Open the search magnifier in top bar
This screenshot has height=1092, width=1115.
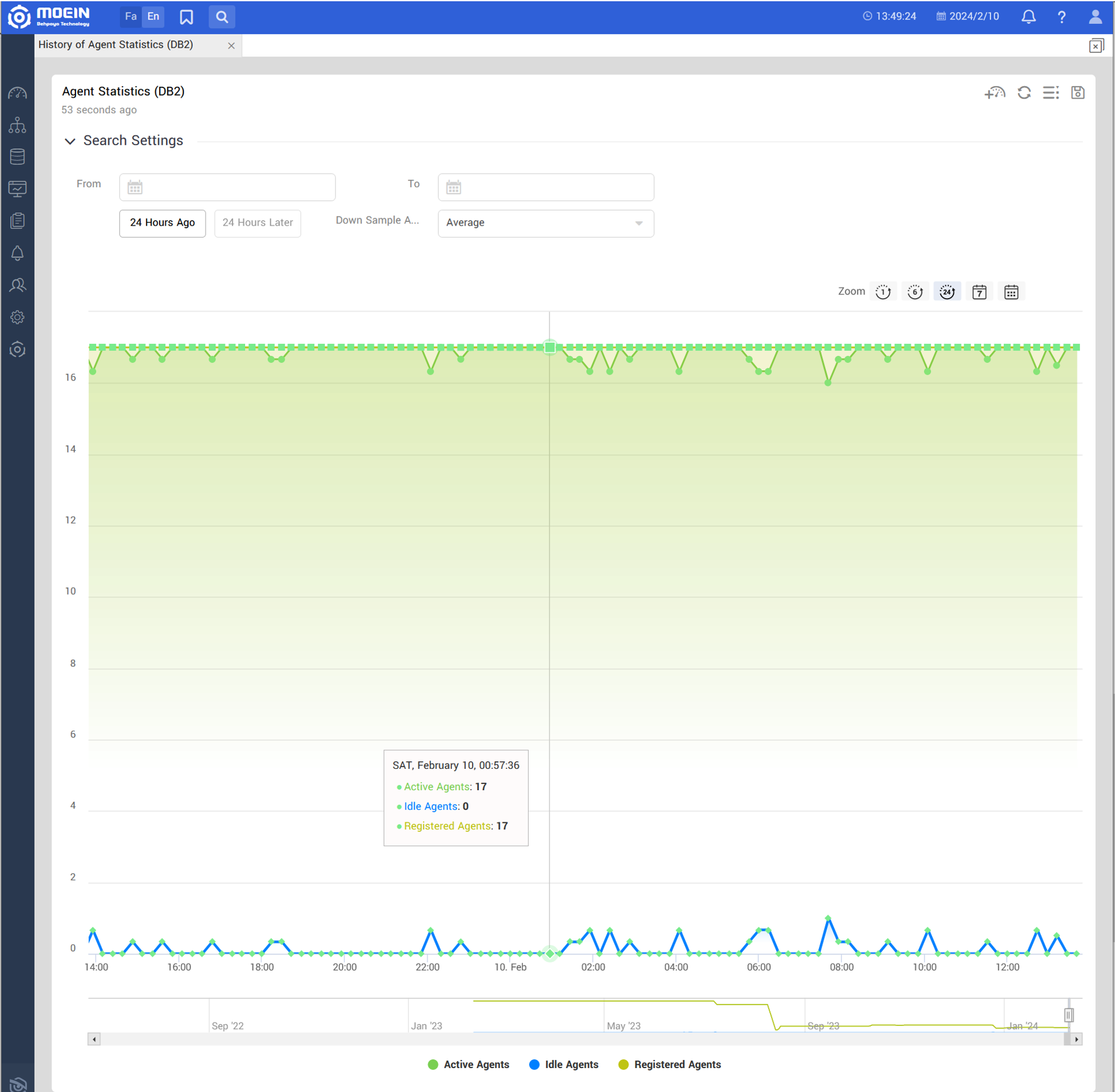(x=222, y=17)
